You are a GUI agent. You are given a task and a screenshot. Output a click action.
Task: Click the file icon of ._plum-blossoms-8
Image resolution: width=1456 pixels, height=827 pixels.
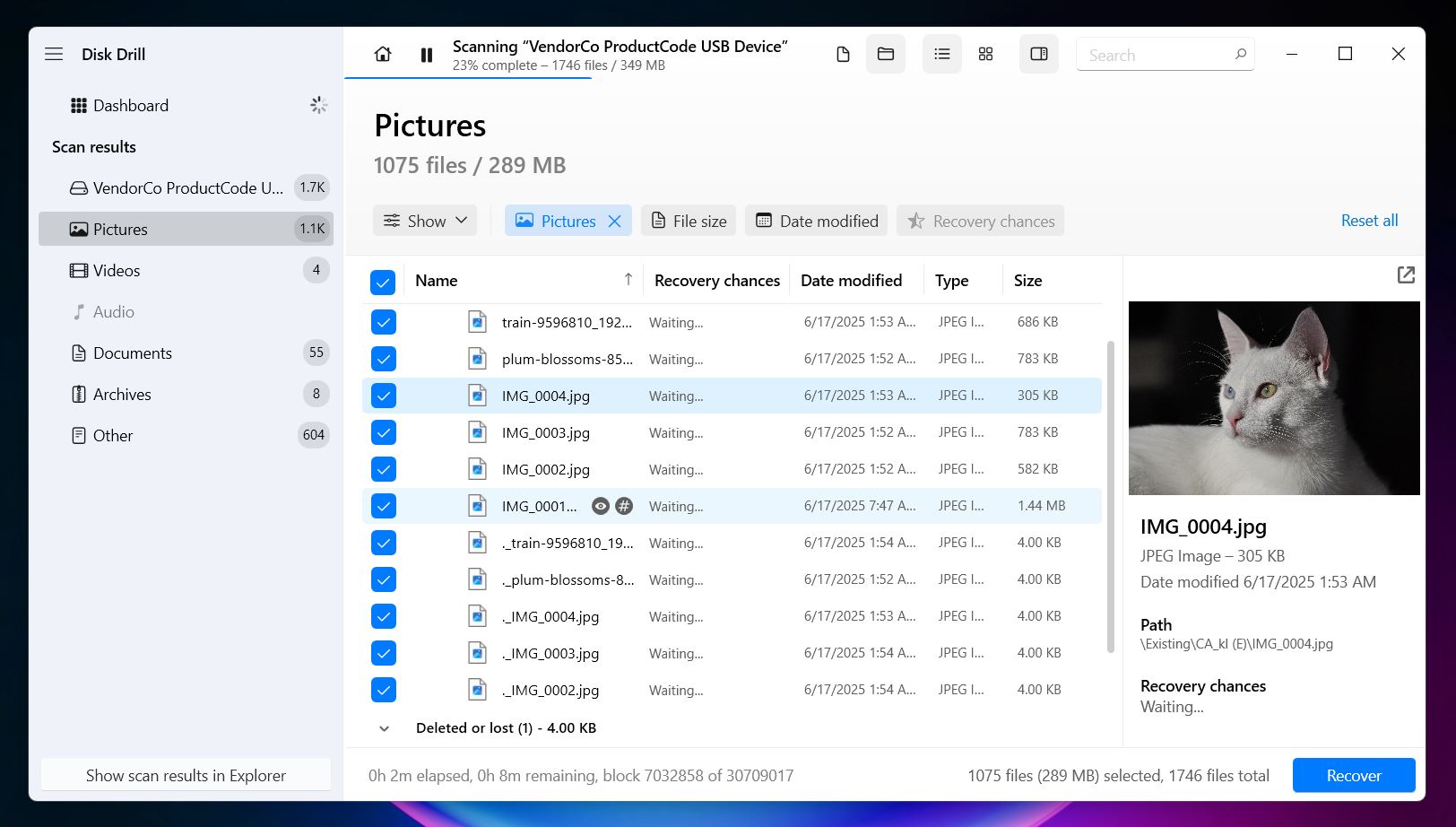pos(478,579)
